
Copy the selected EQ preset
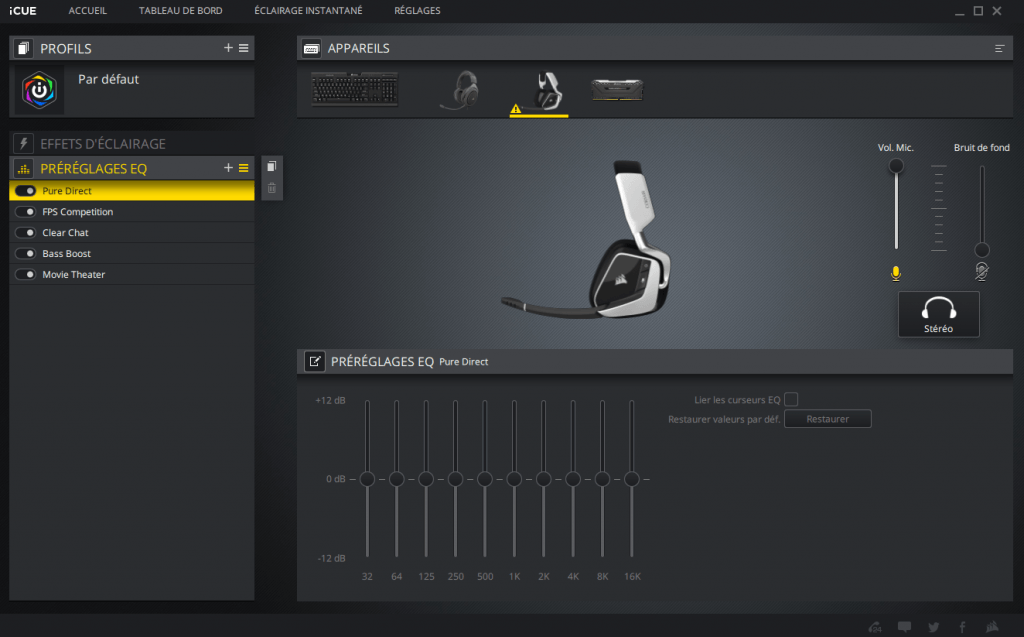tap(272, 166)
